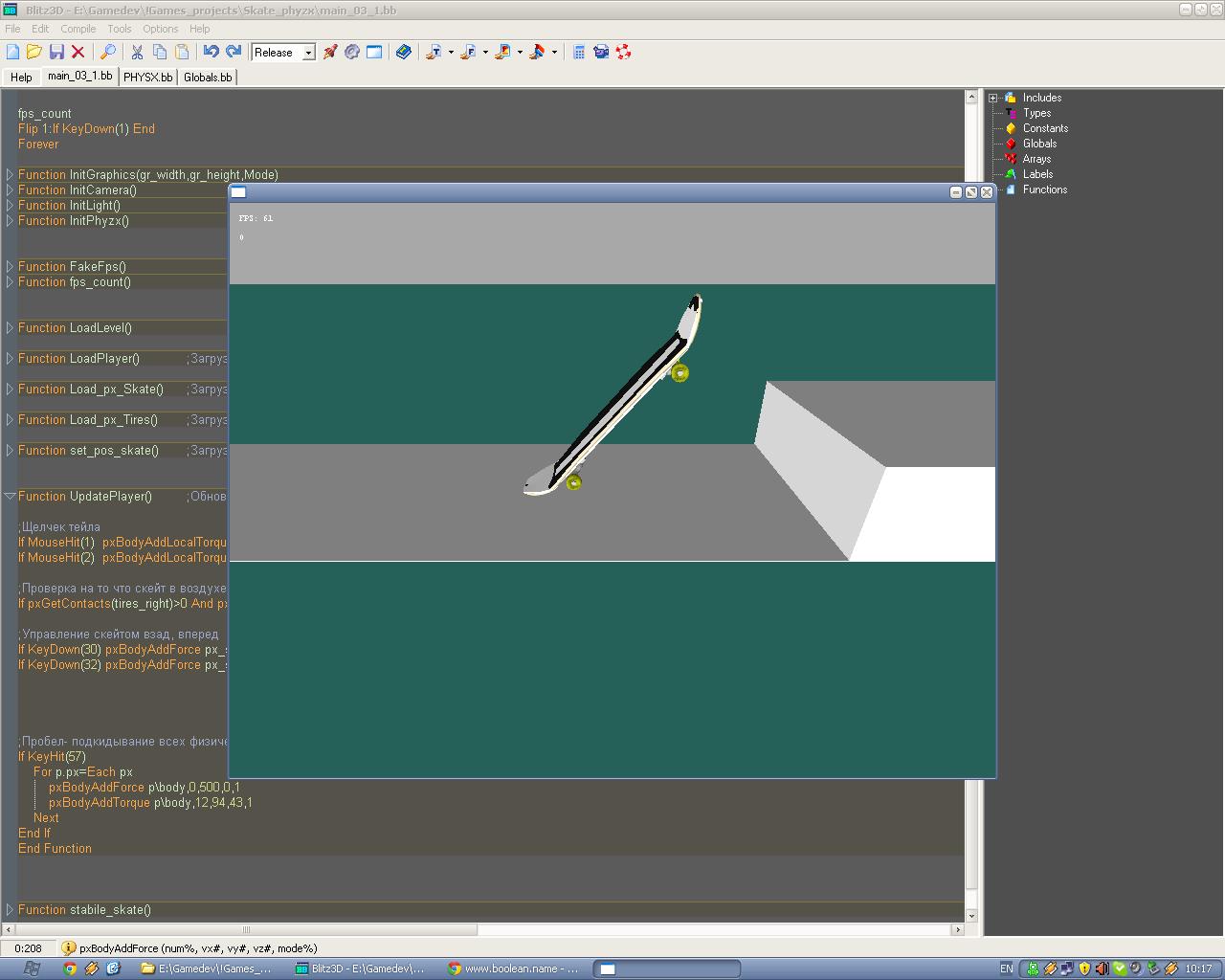
Task: Click the lifebuoy help icon
Action: pos(624,52)
